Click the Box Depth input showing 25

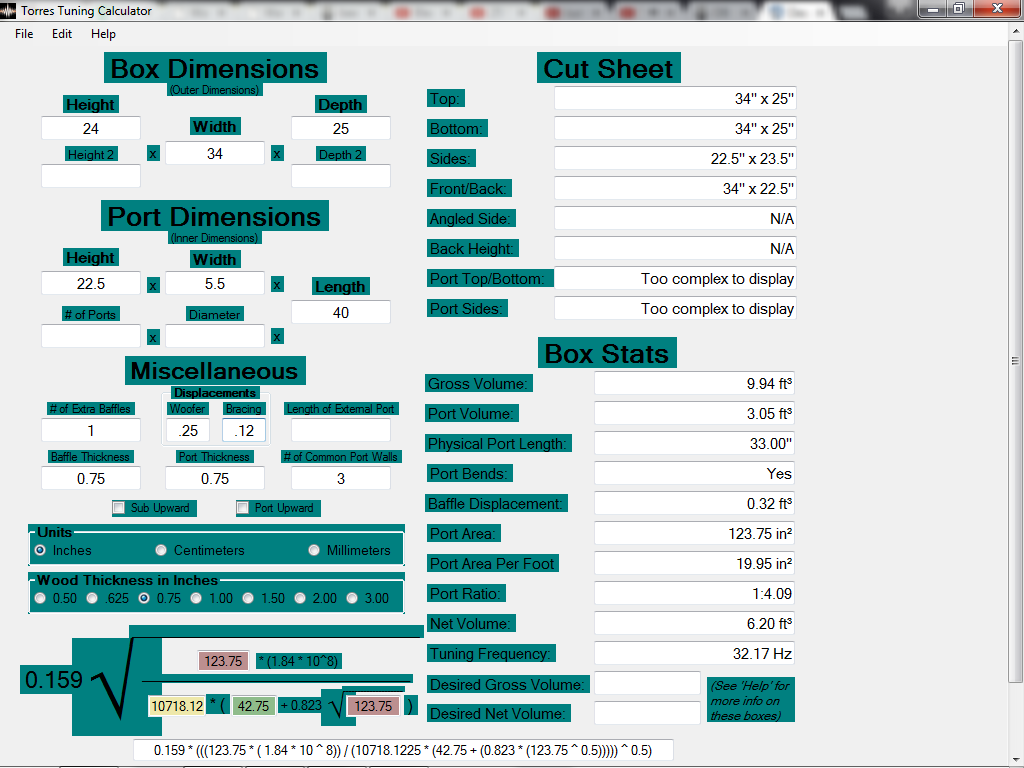(341, 128)
